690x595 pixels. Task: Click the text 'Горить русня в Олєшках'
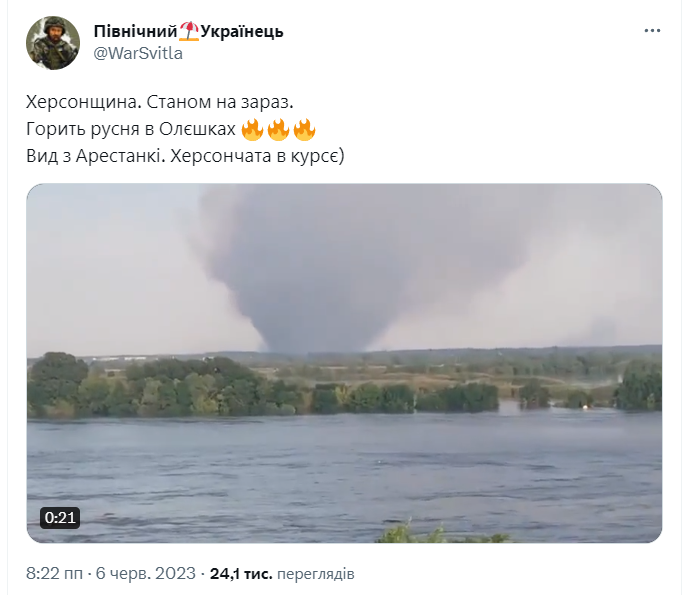click(x=131, y=129)
